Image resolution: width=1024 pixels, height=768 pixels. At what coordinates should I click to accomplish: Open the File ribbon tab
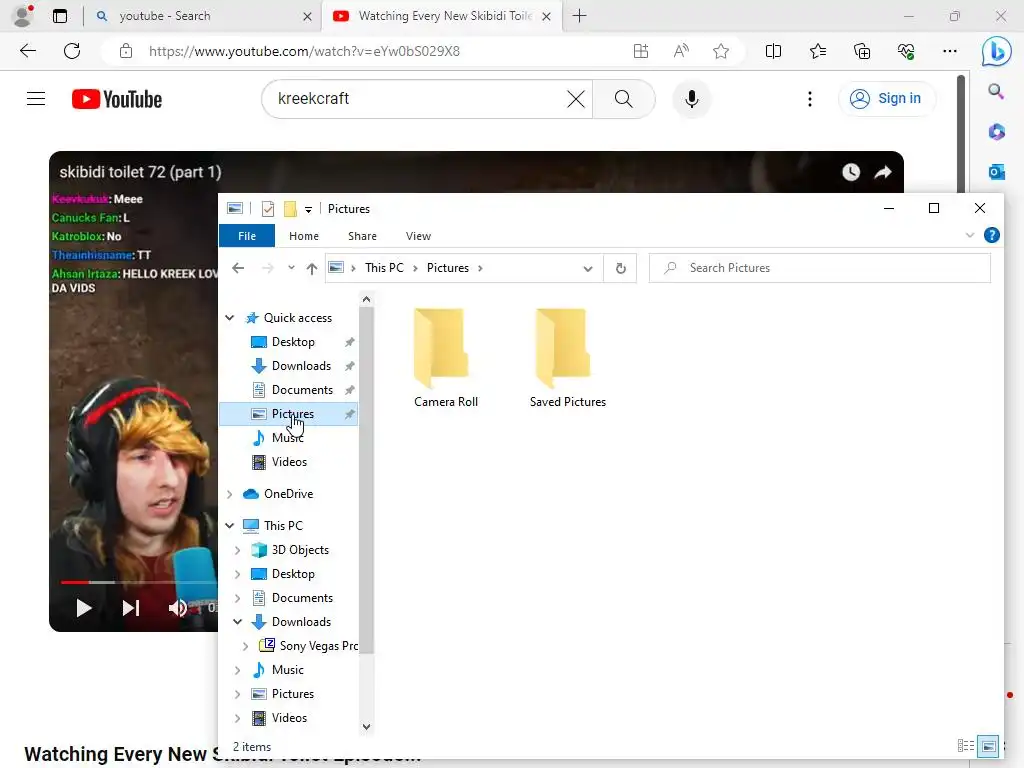[x=247, y=236]
